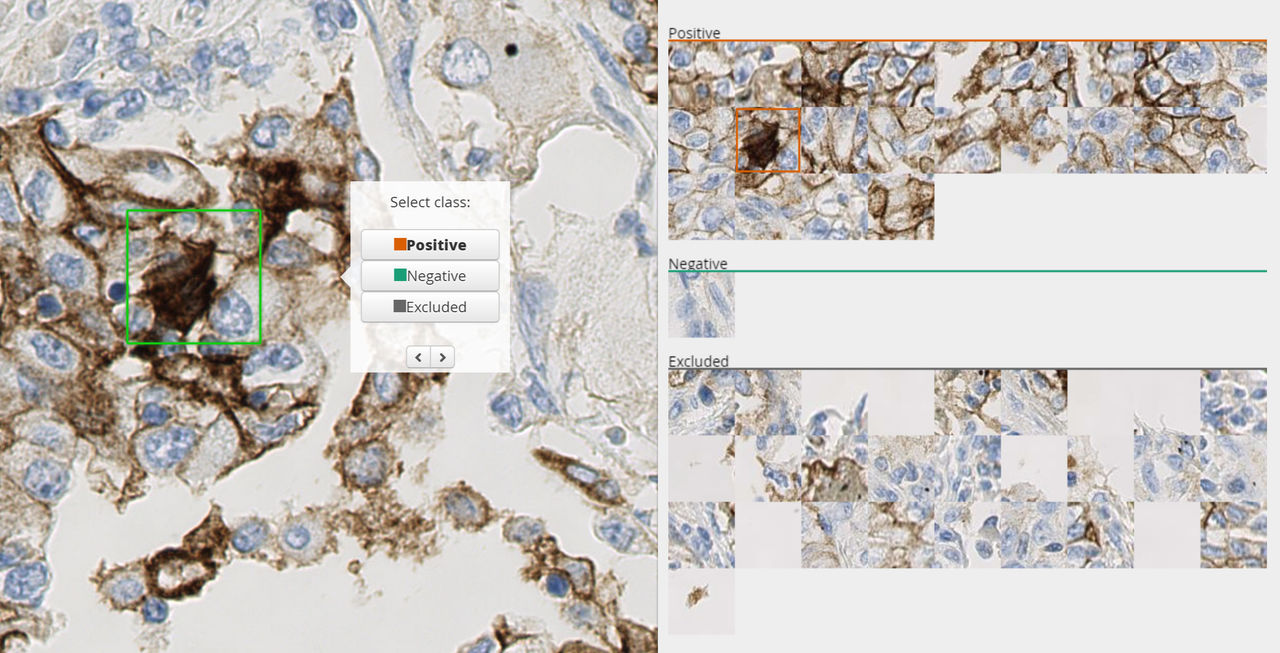Select the first thumbnail in Positive's second row

tap(701, 140)
